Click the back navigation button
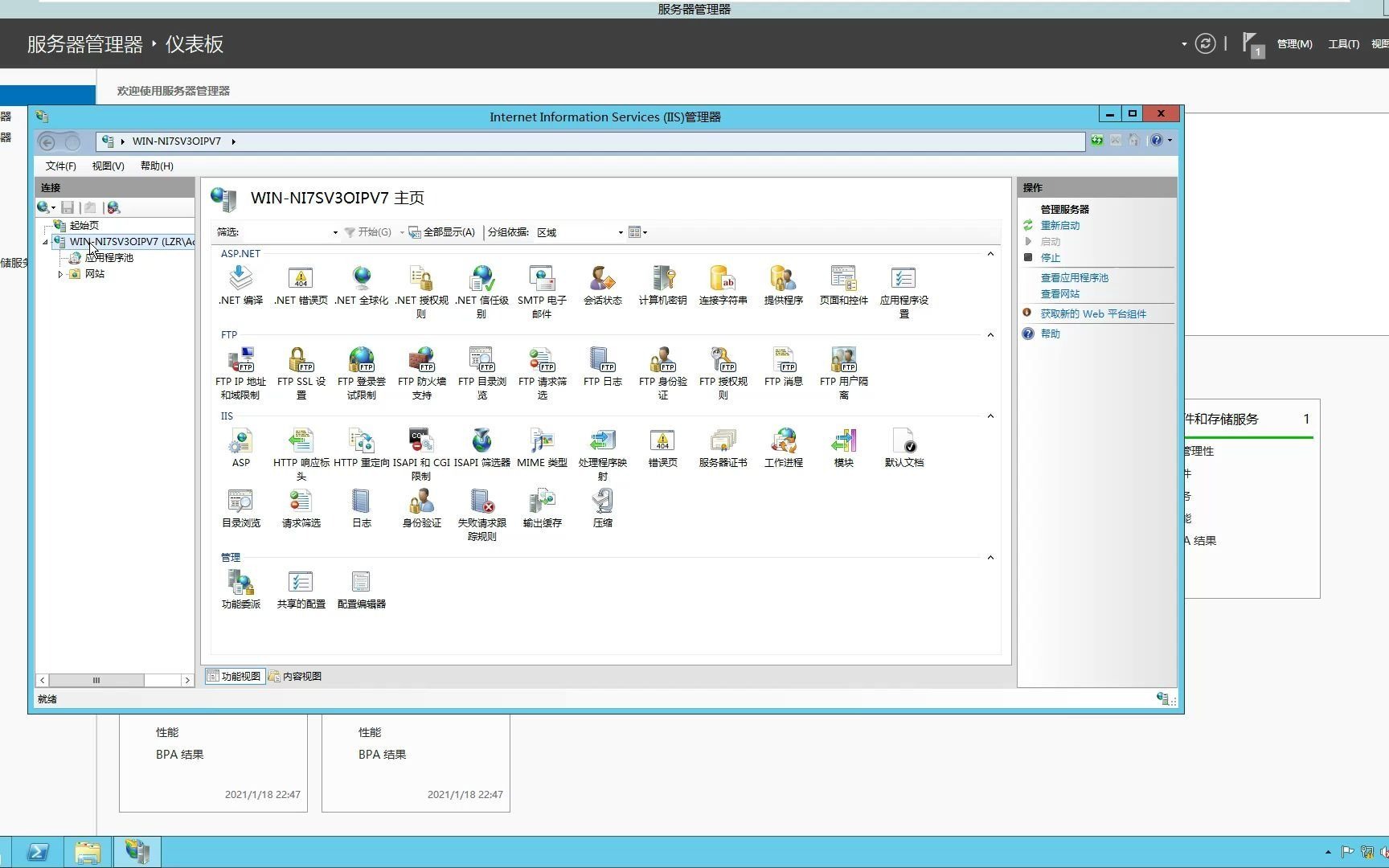This screenshot has width=1389, height=868. coord(47,142)
